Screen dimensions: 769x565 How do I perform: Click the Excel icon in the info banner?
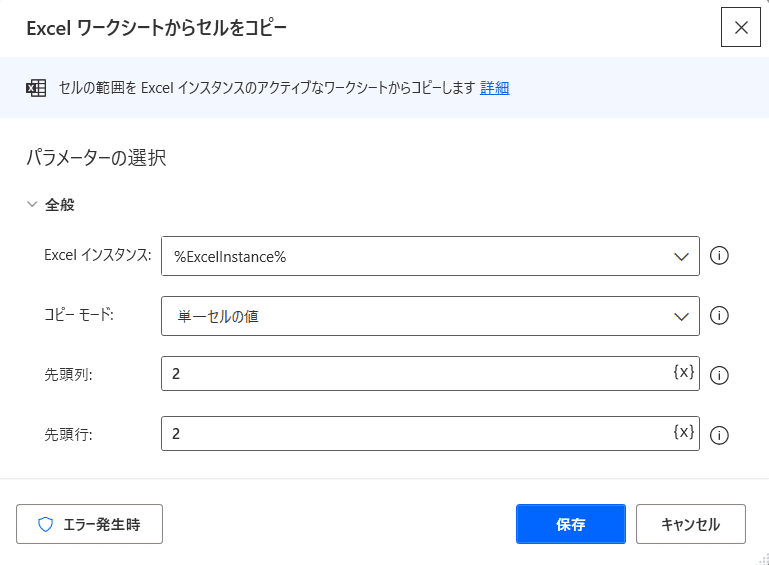point(36,88)
